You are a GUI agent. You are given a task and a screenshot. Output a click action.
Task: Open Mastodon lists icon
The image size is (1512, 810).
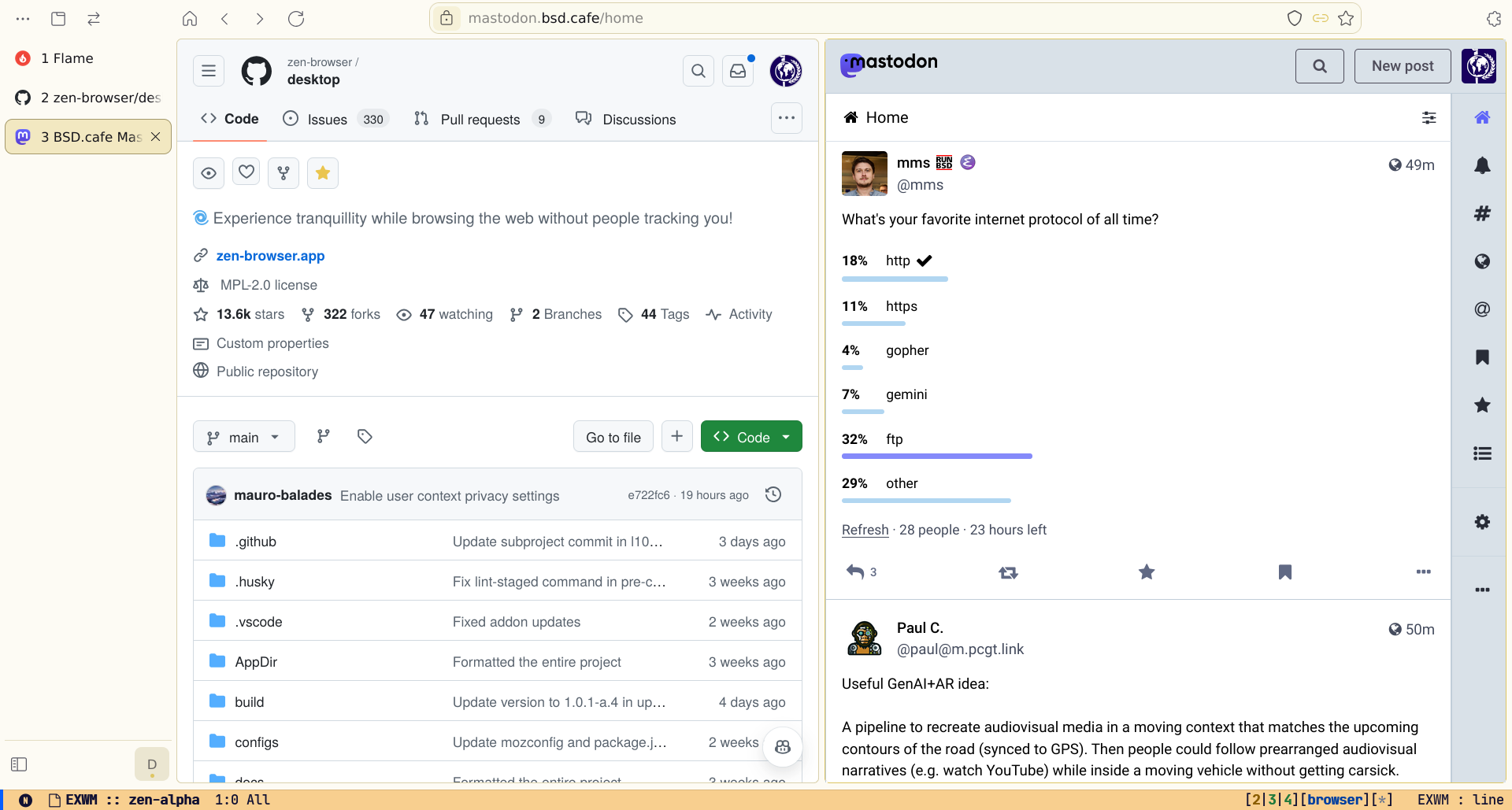[1482, 453]
